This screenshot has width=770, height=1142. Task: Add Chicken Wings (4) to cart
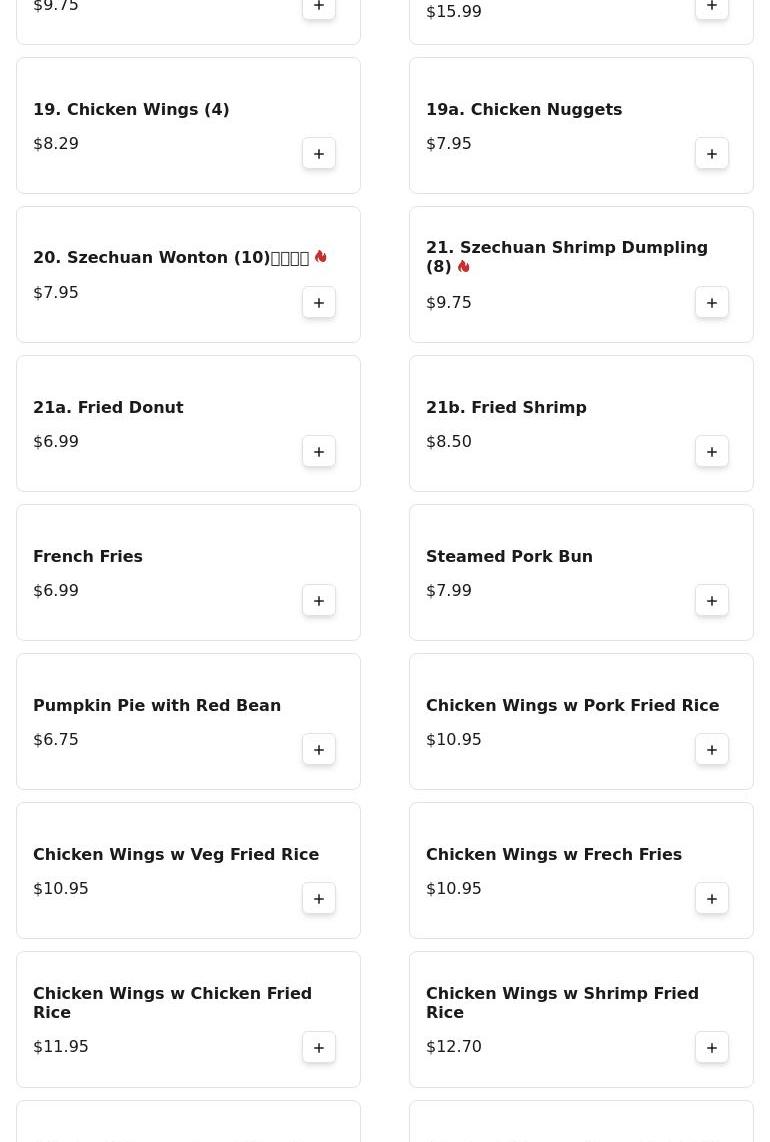pyautogui.click(x=319, y=154)
